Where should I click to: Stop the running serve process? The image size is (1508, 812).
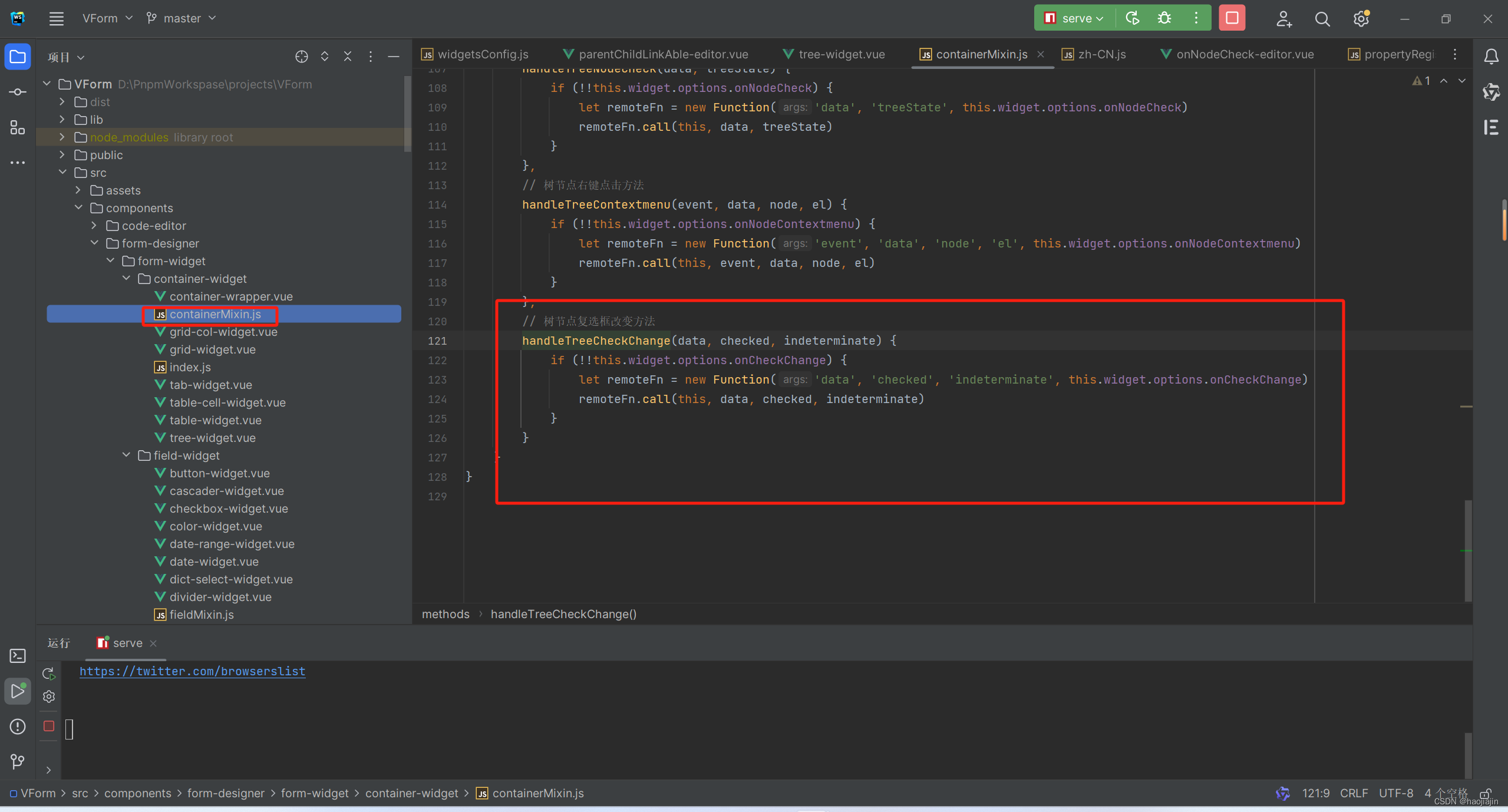pos(1232,18)
